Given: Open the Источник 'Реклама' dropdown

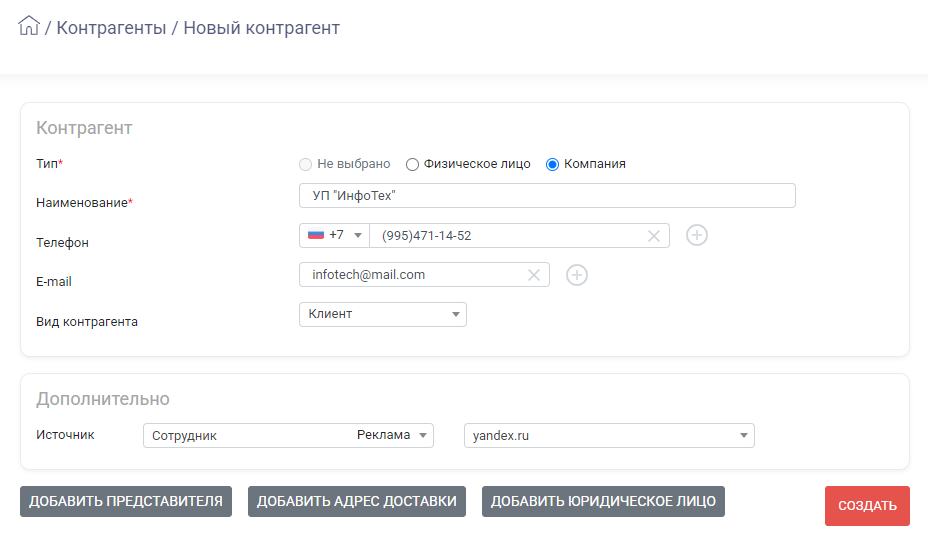Looking at the screenshot, I should pos(288,436).
